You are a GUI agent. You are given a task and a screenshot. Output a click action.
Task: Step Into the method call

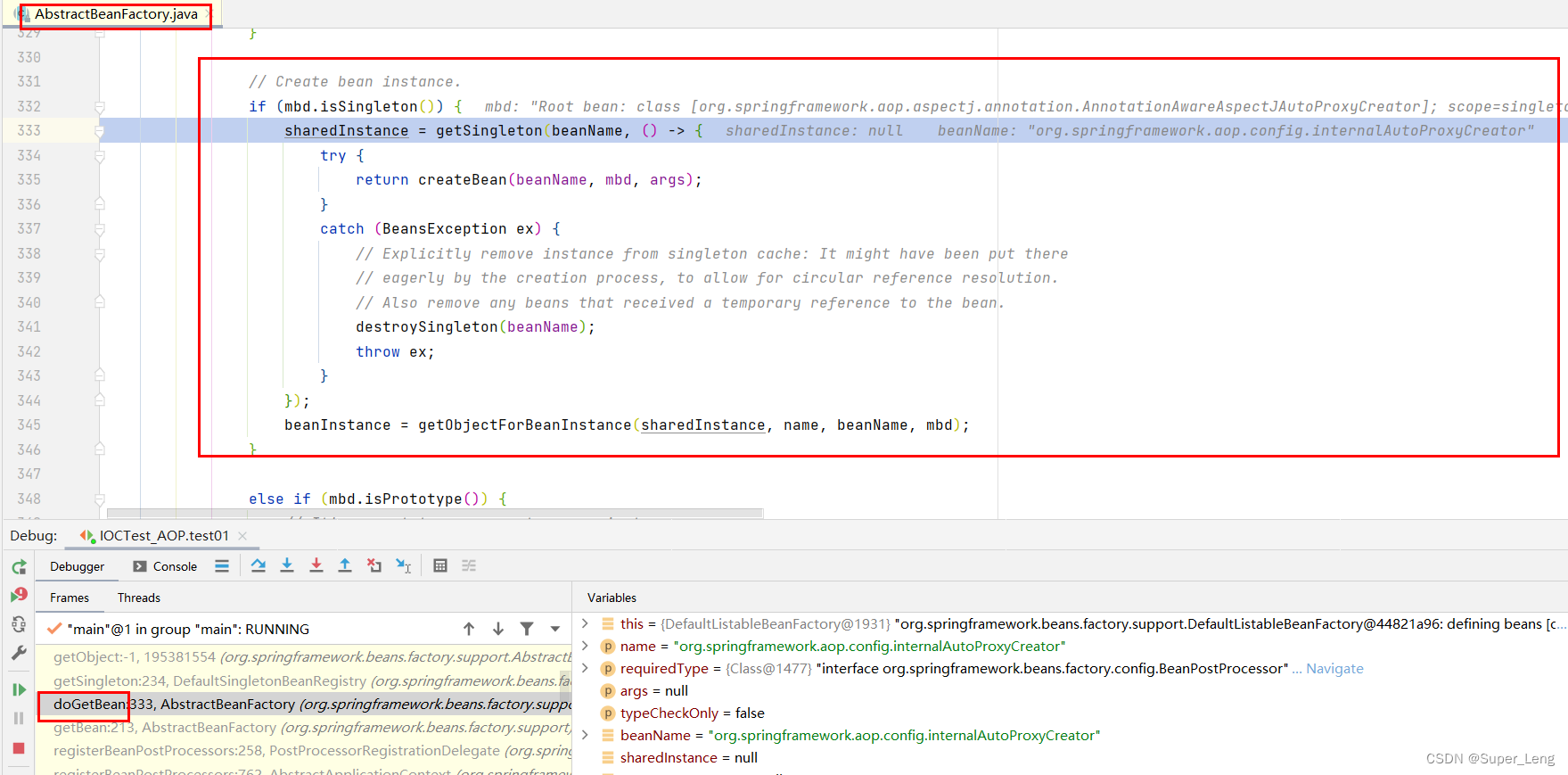click(287, 565)
